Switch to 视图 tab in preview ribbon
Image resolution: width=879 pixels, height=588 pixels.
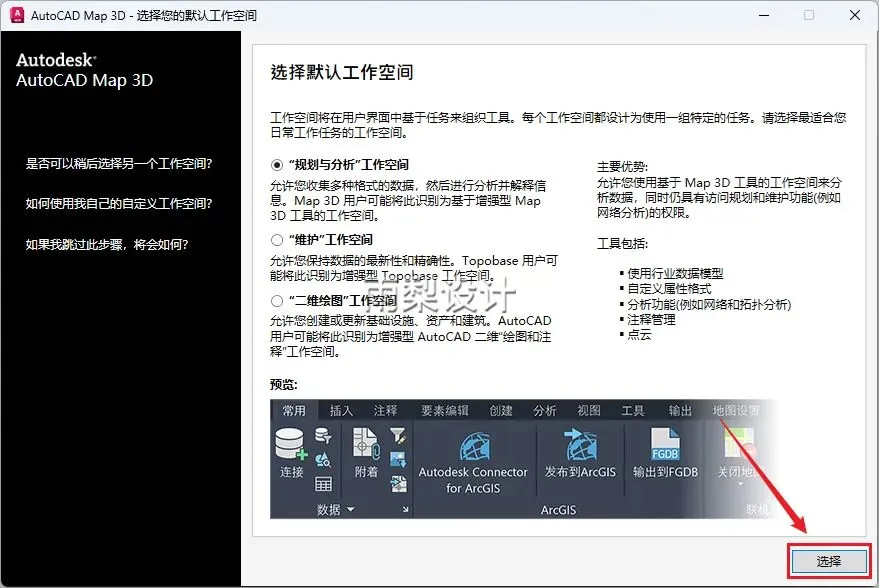589,410
